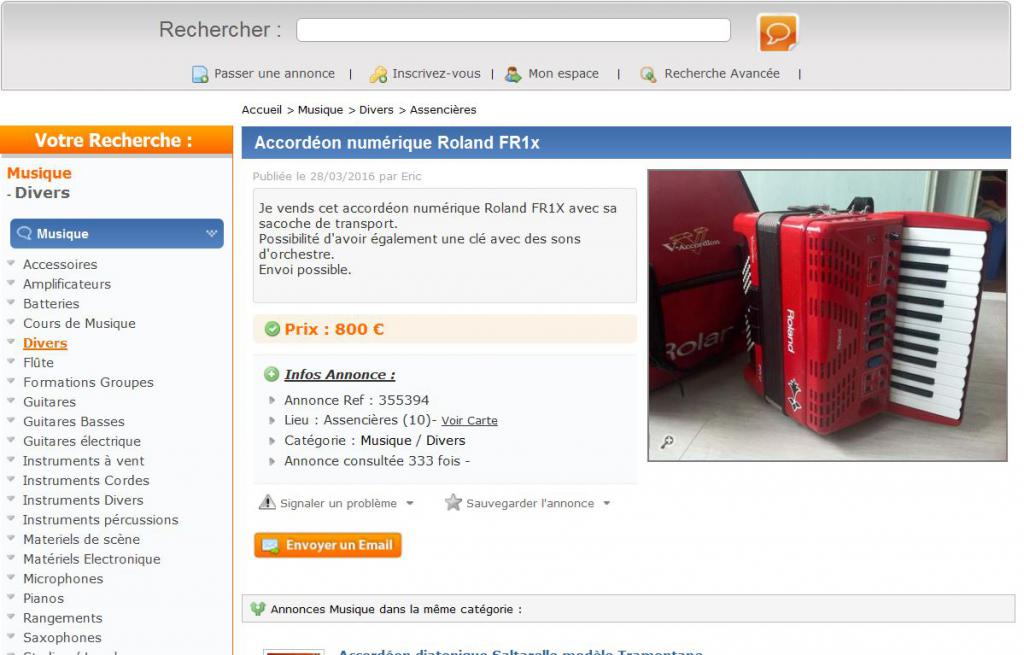Select the Musique breadcrumb item
Image resolution: width=1024 pixels, height=655 pixels.
pyautogui.click(x=320, y=110)
